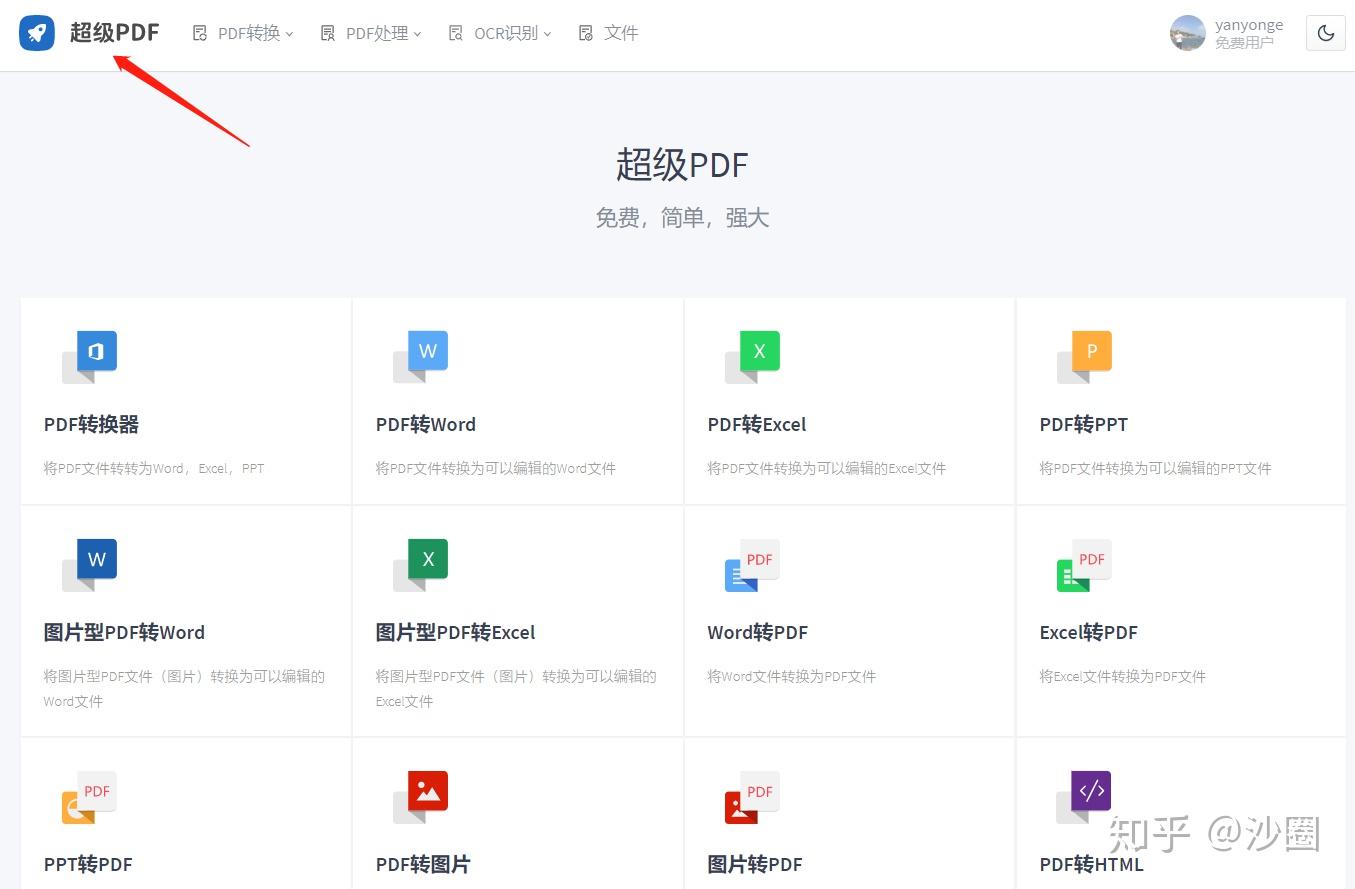This screenshot has height=889, width=1355.
Task: Open the PDF转PPT tool title
Action: pos(1084,424)
